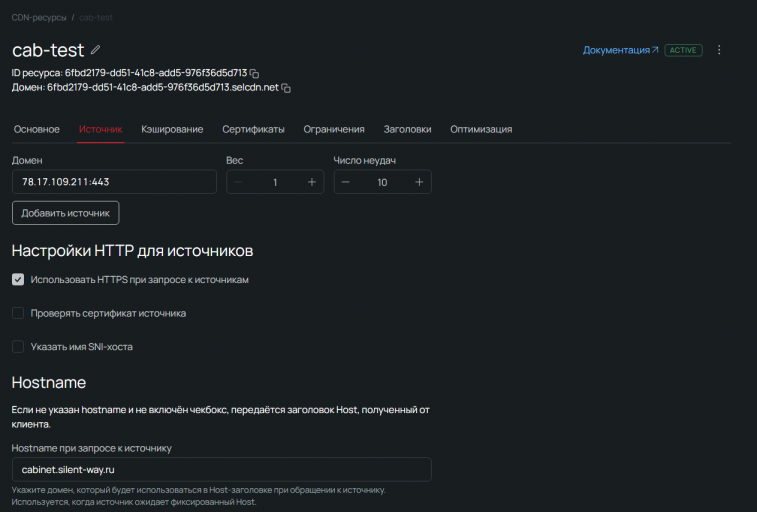Click the Число неудач number field

click(382, 182)
